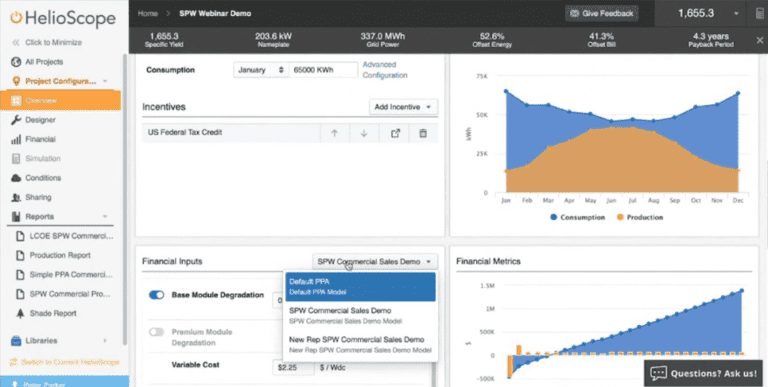Open All Projects globe icon
Image resolution: width=768 pixels, height=387 pixels.
click(x=16, y=62)
